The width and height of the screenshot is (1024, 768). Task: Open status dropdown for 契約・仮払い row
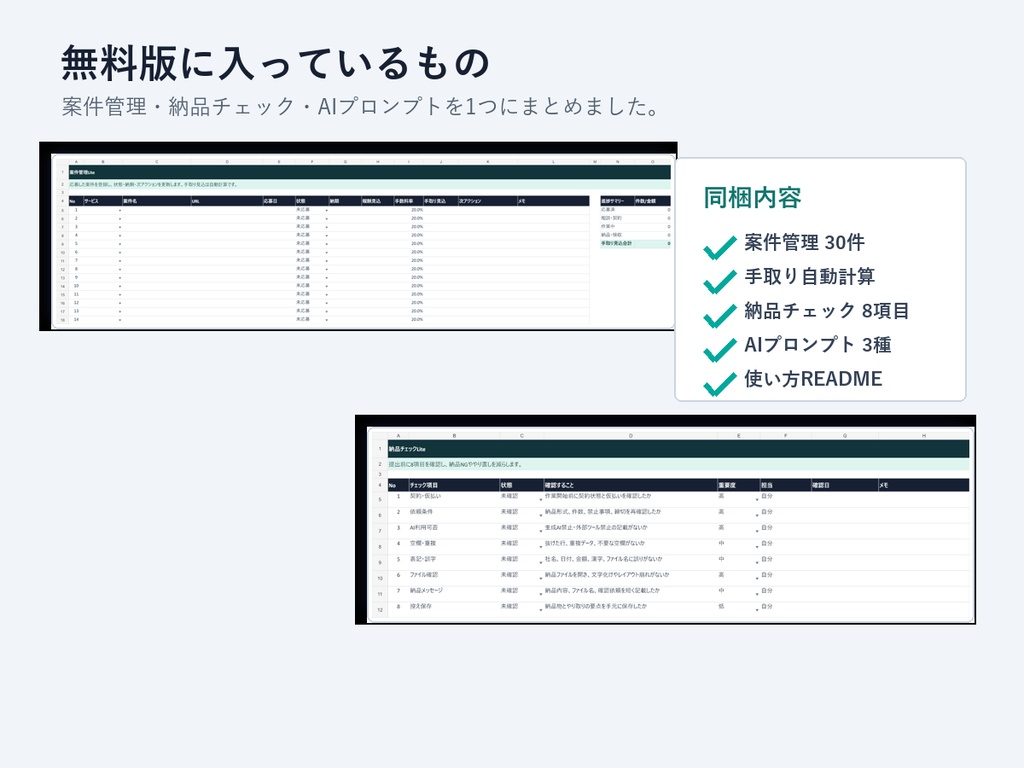[x=541, y=498]
